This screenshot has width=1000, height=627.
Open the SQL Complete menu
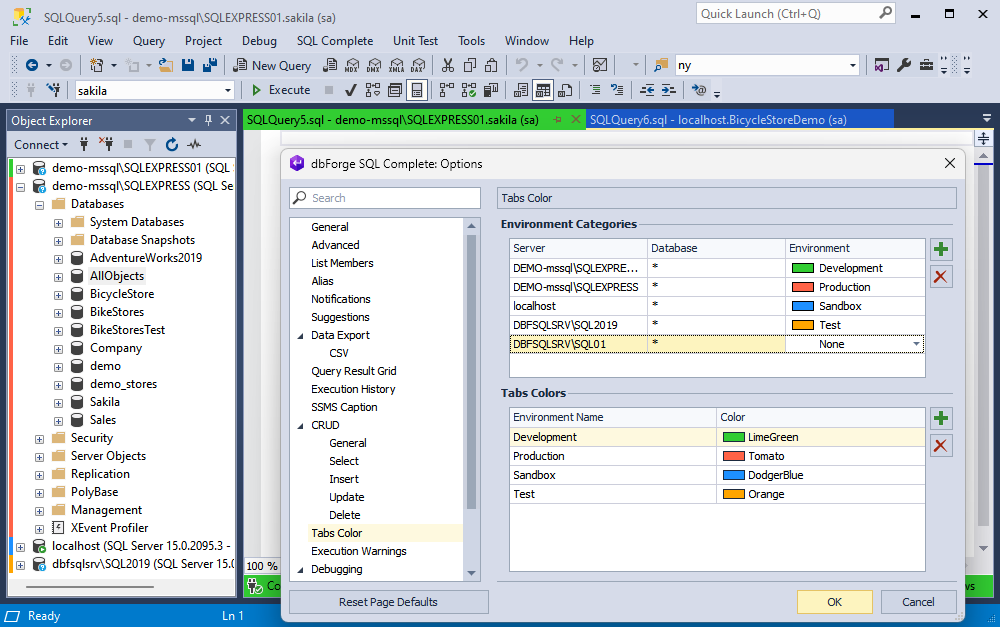pos(335,41)
